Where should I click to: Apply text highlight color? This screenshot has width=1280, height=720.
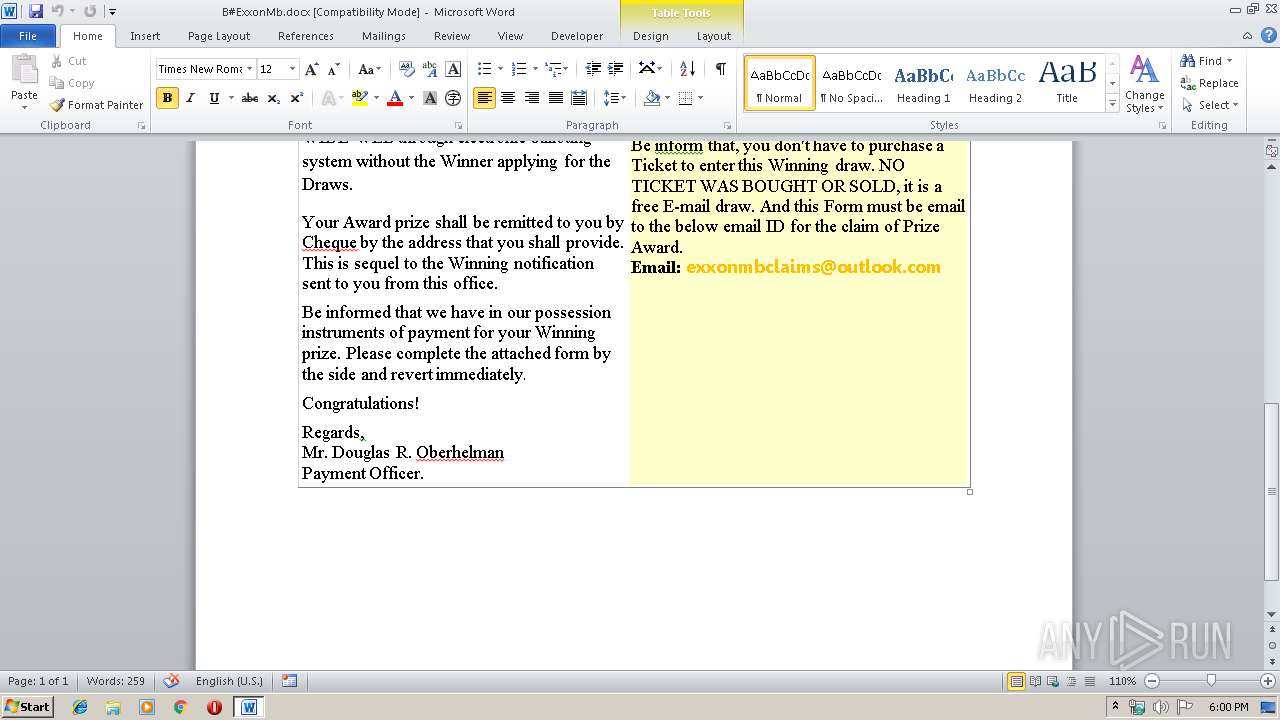coord(360,98)
